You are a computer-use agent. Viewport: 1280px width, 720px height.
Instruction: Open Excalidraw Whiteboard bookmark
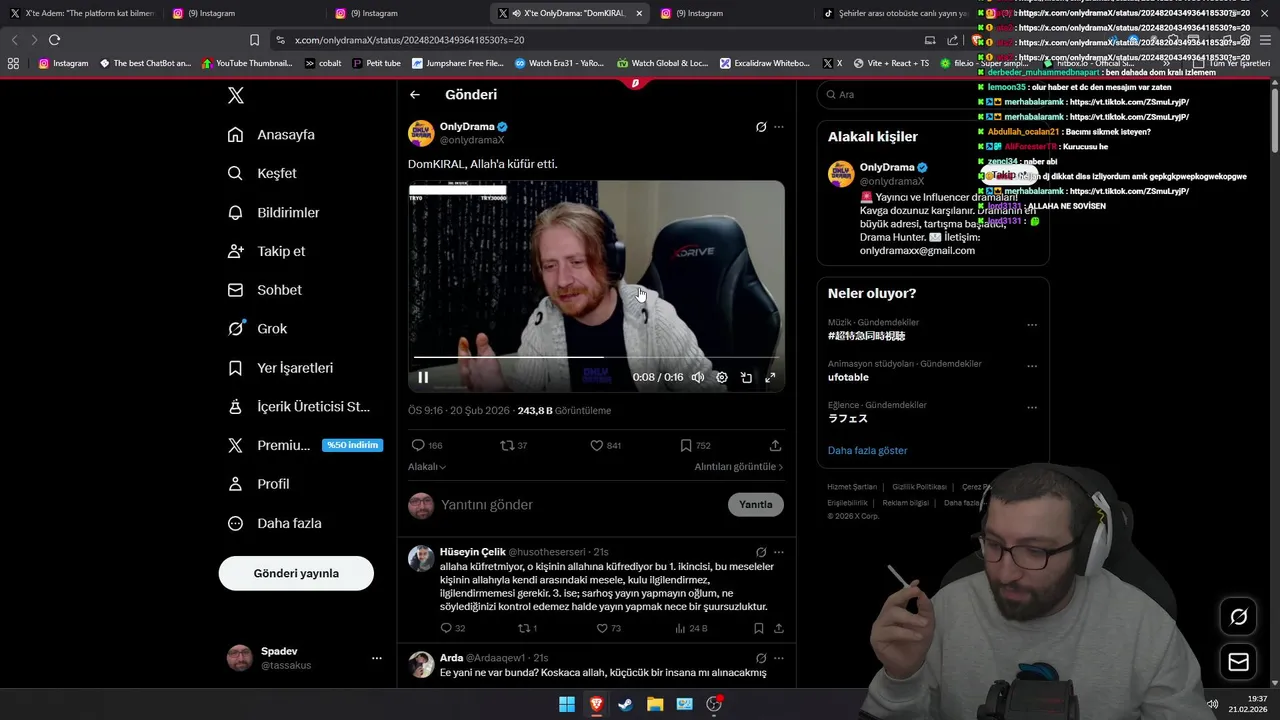pyautogui.click(x=765, y=63)
